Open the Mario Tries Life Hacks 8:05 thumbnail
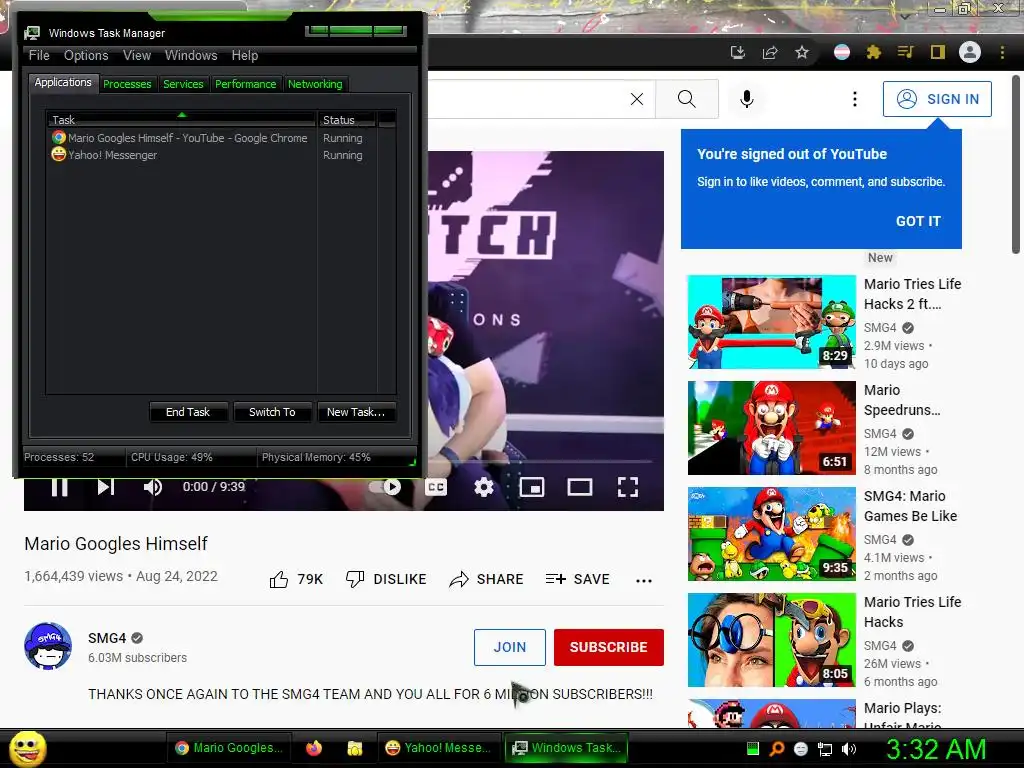Viewport: 1024px width, 768px height. (772, 639)
